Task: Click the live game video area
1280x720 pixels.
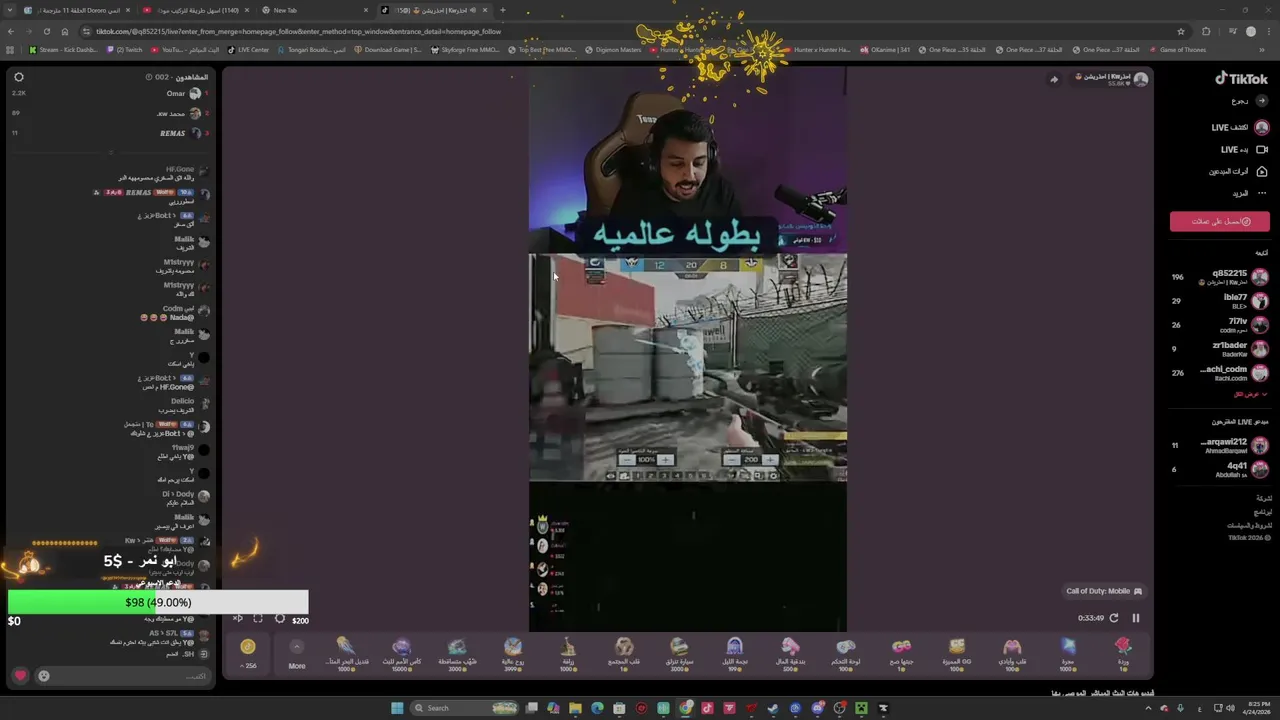Action: click(x=688, y=368)
